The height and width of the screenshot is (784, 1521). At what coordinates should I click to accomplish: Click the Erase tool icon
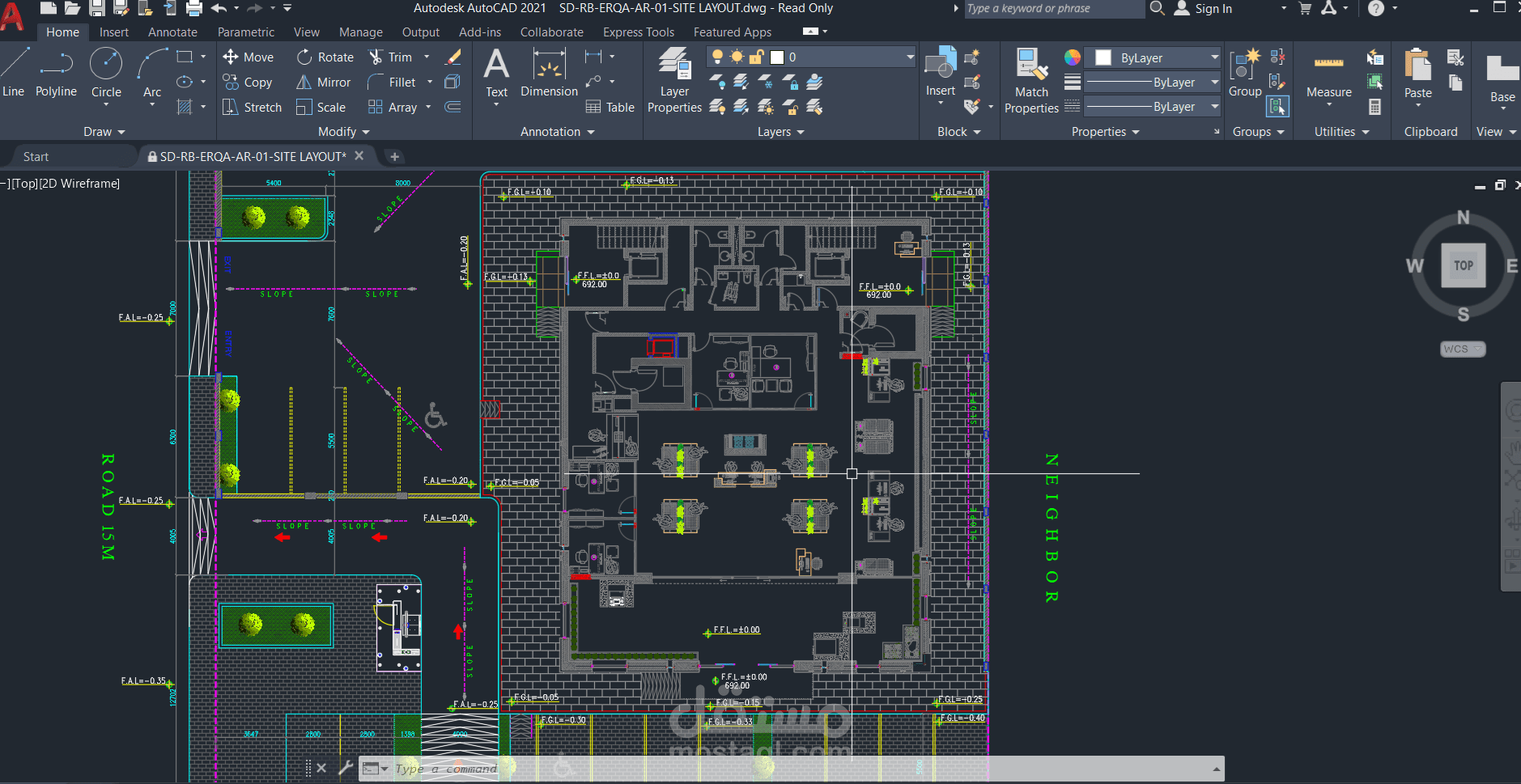[453, 57]
